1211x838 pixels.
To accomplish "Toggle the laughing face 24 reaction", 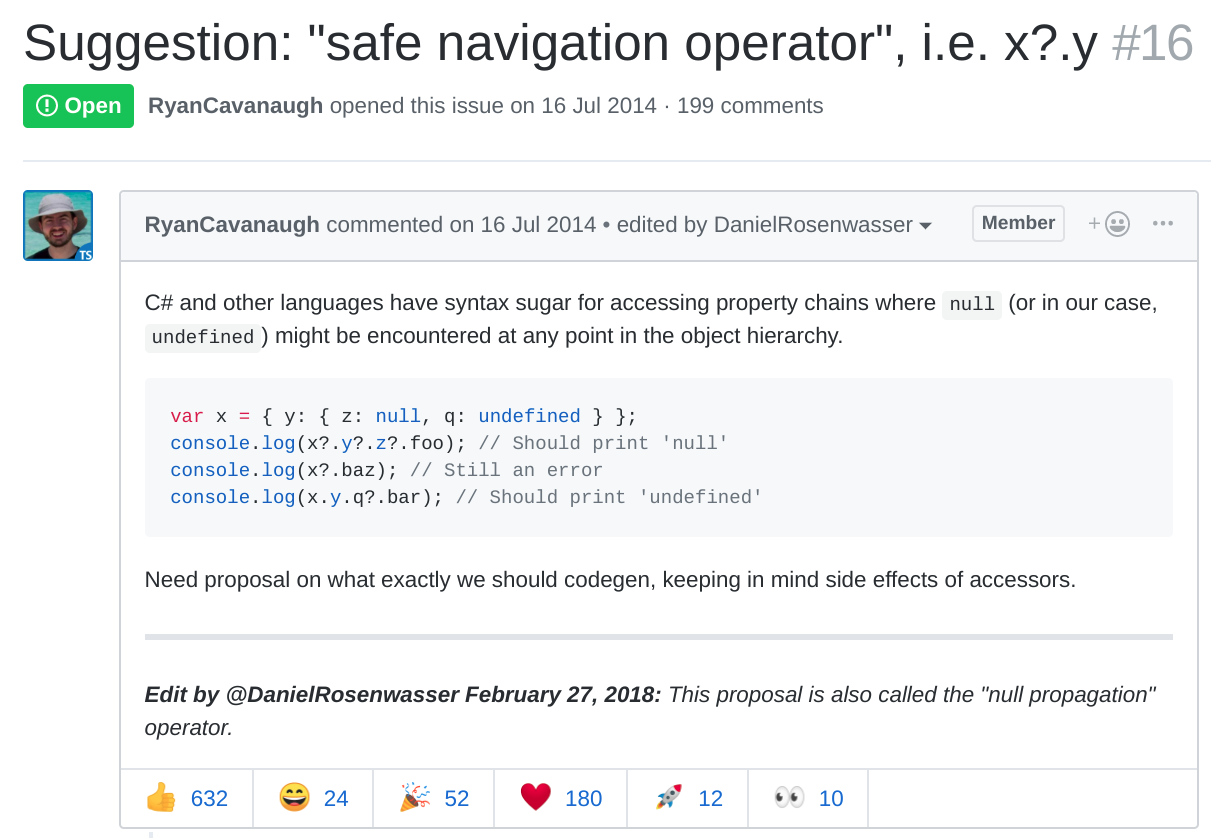I will (x=312, y=797).
